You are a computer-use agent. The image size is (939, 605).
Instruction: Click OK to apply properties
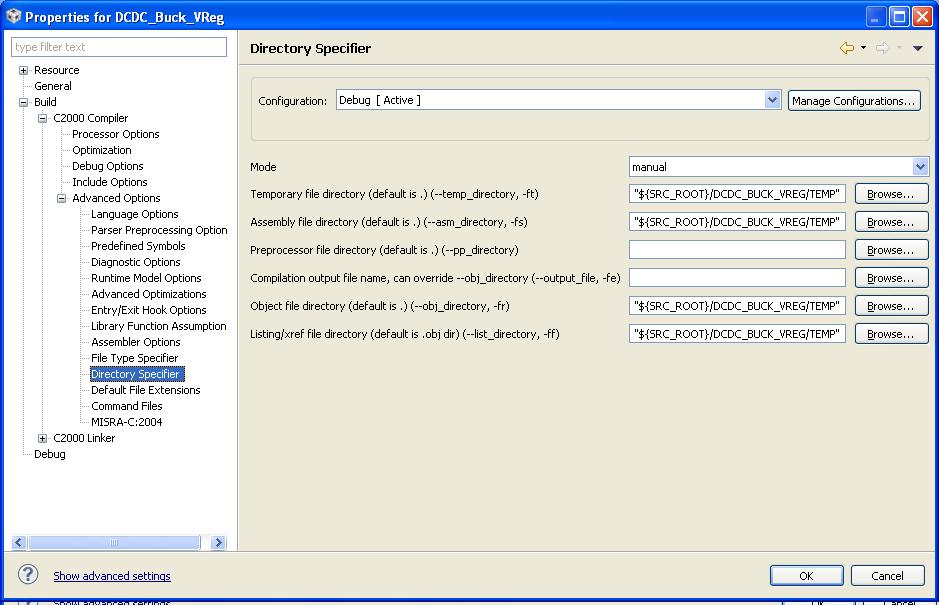click(x=807, y=576)
